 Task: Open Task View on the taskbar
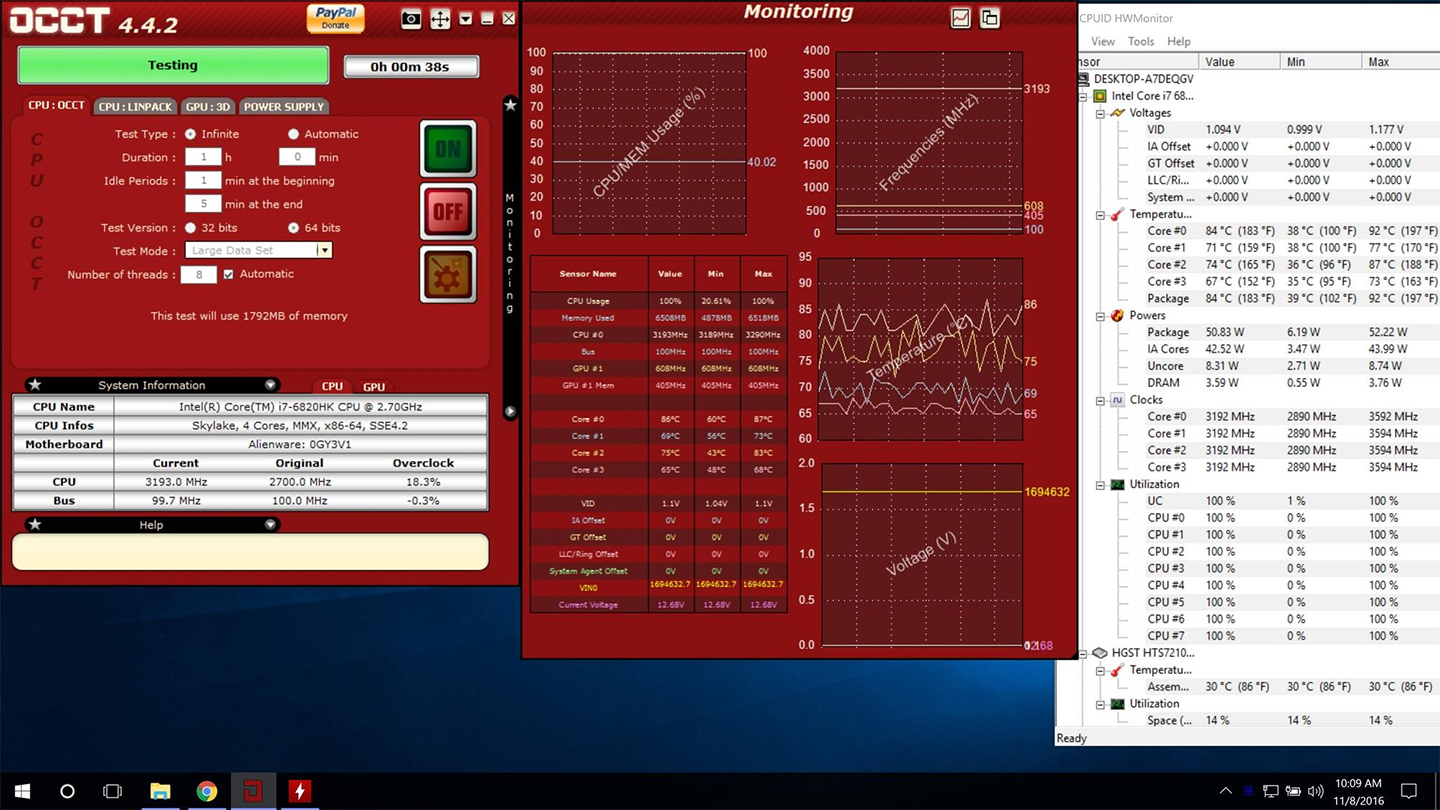[x=112, y=791]
